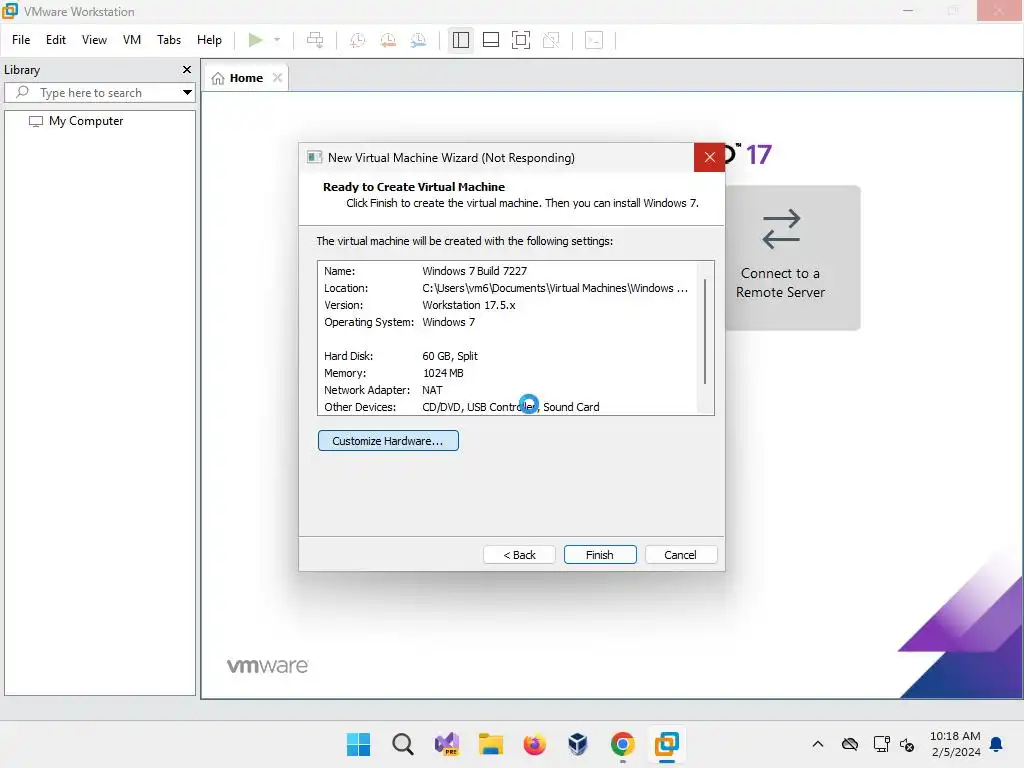Click Finish to create the virtual machine
Viewport: 1024px width, 768px height.
point(600,554)
